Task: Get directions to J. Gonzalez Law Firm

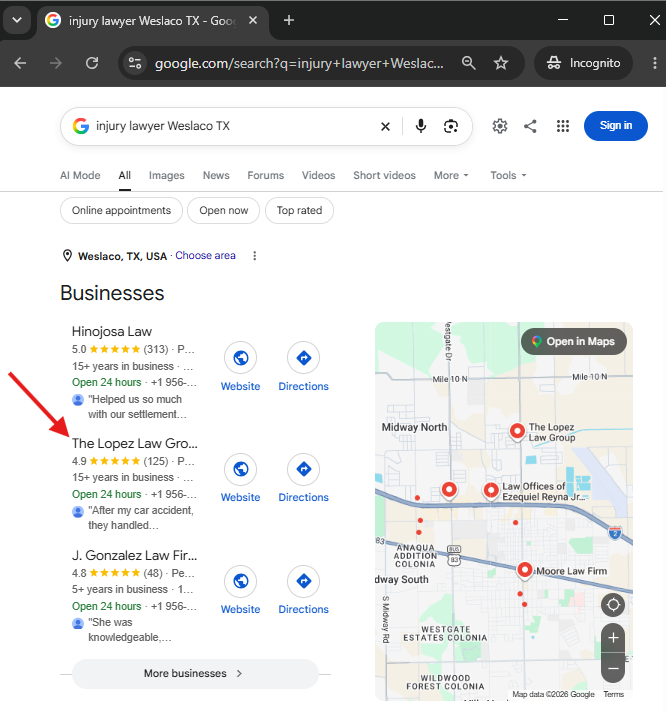Action: pyautogui.click(x=304, y=581)
